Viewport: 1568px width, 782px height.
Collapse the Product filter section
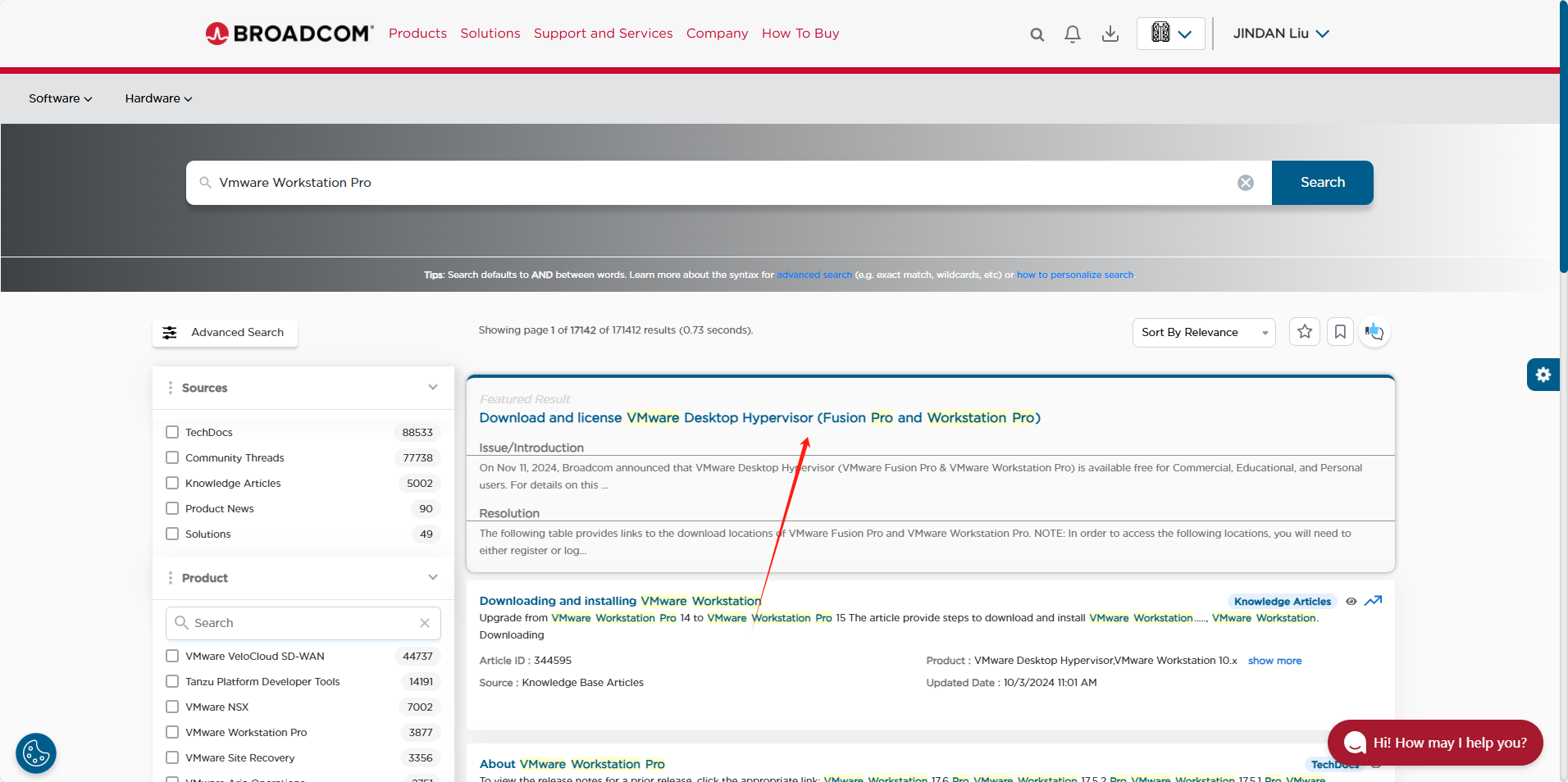click(x=433, y=577)
